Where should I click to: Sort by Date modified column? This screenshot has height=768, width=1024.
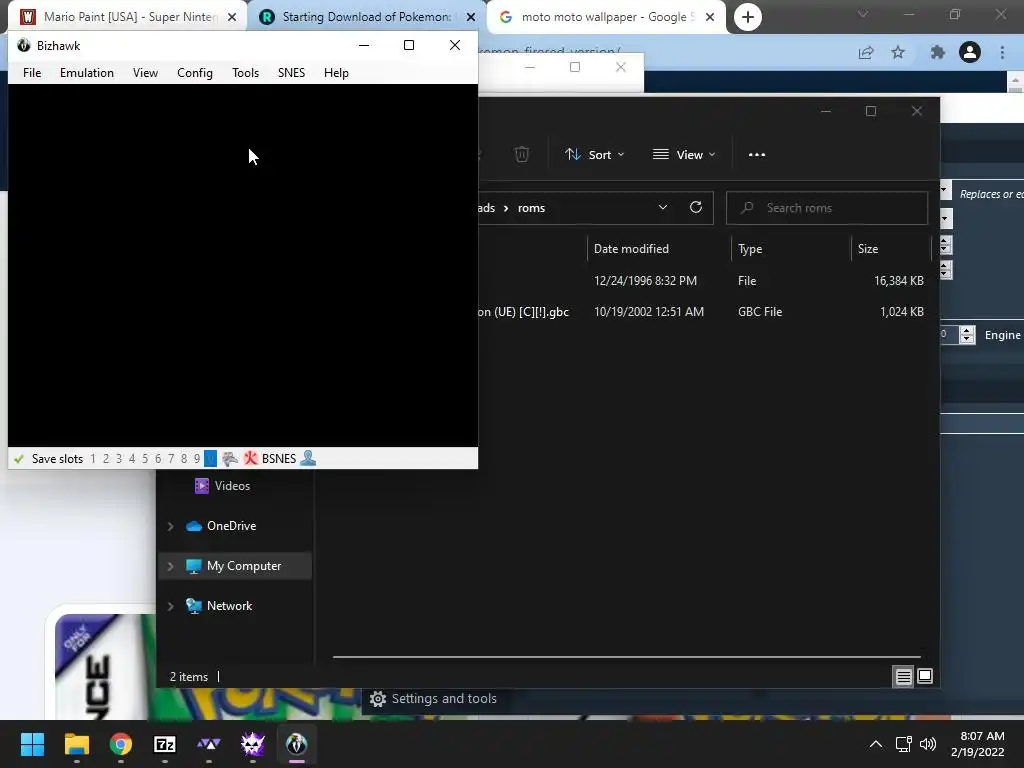click(631, 249)
